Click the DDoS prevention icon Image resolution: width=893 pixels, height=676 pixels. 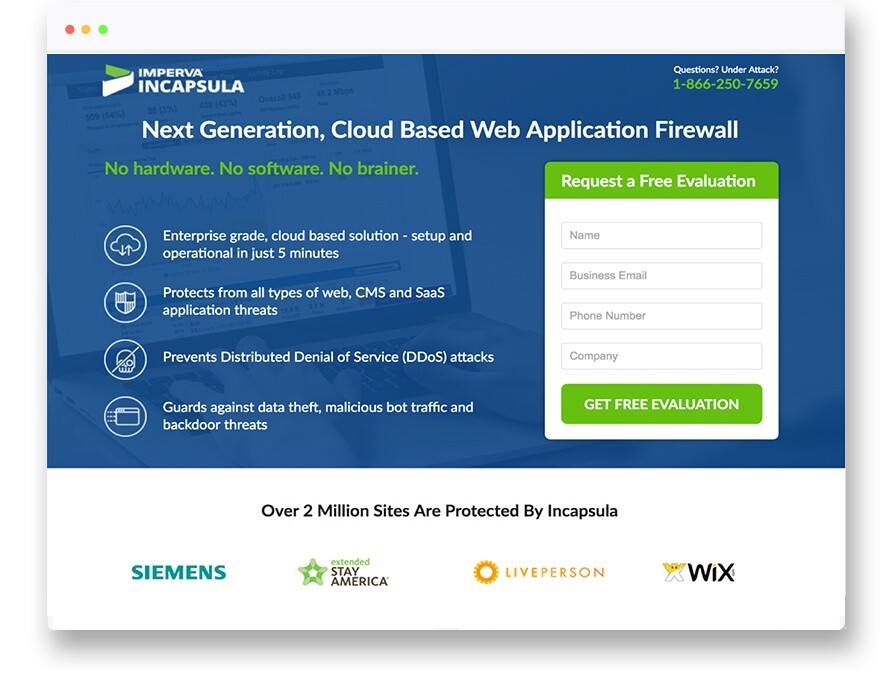point(125,359)
